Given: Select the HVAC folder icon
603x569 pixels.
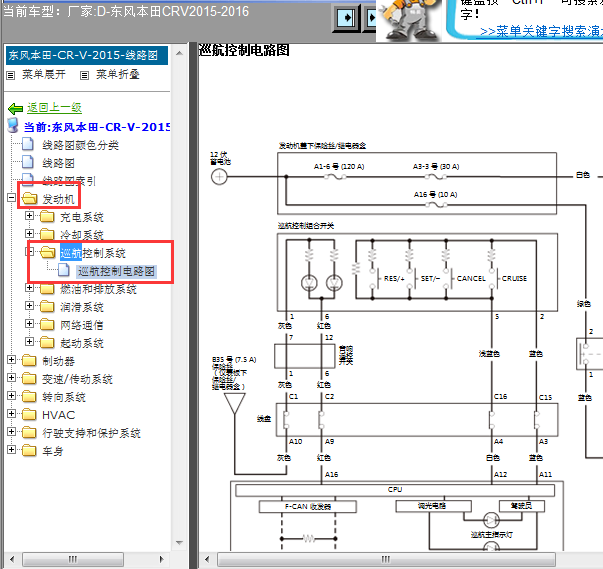Looking at the screenshot, I should coord(29,414).
